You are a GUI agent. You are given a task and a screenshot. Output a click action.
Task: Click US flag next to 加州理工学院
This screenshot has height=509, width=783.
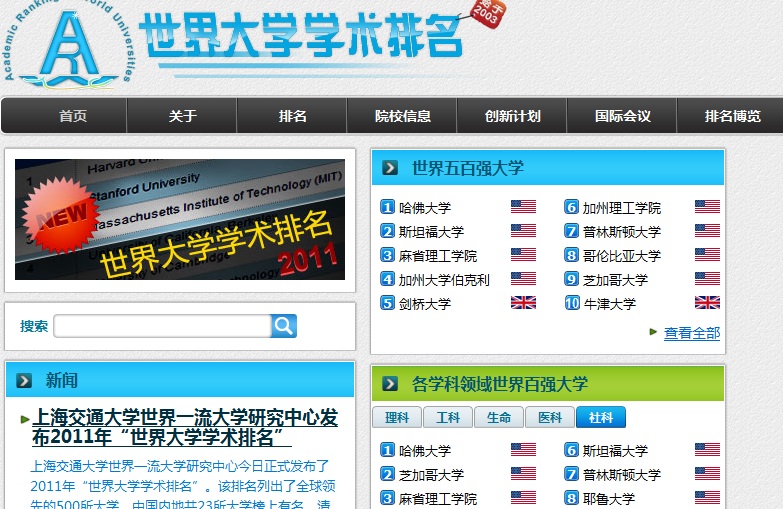click(707, 207)
